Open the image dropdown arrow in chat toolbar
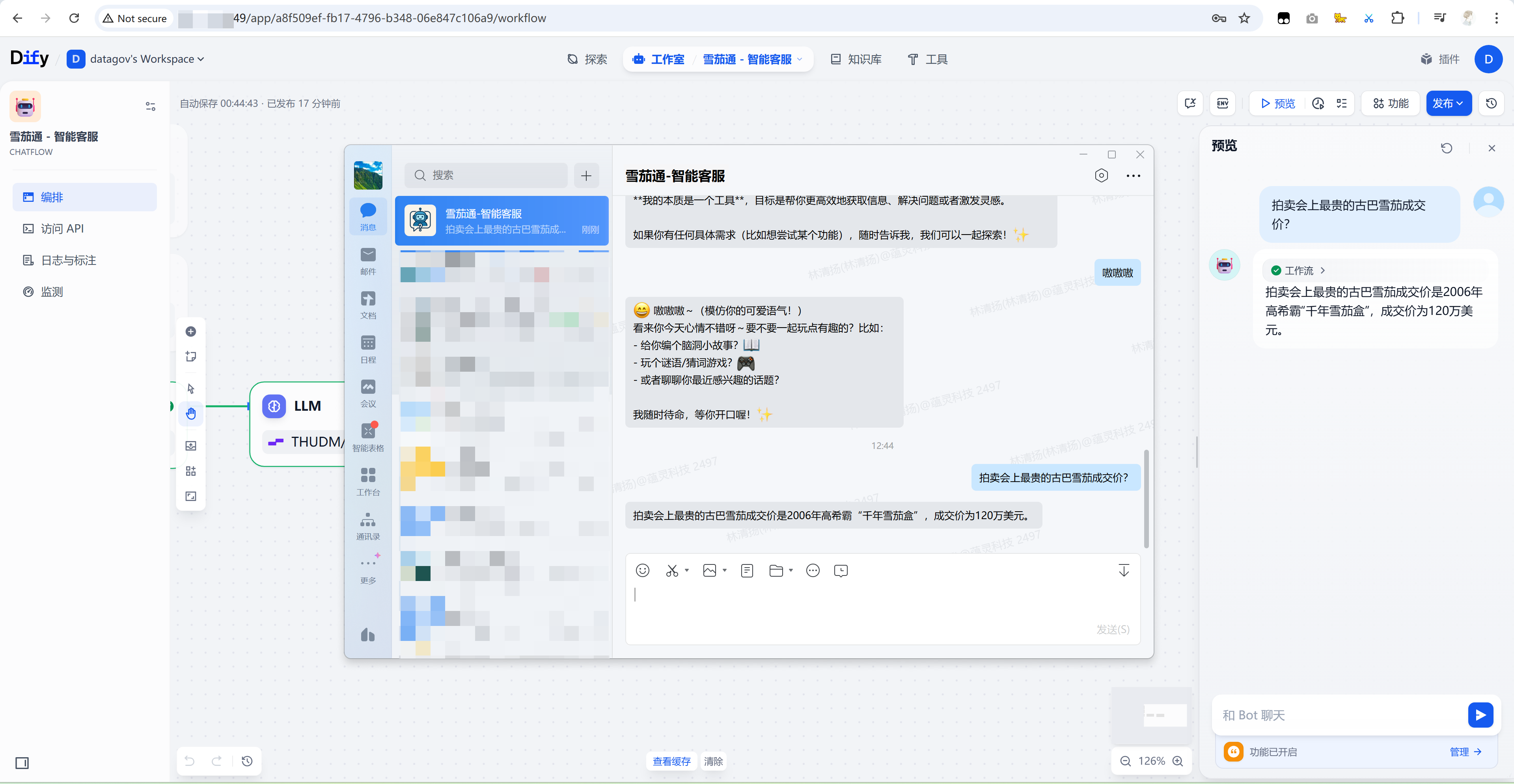Image resolution: width=1514 pixels, height=784 pixels. click(x=724, y=570)
